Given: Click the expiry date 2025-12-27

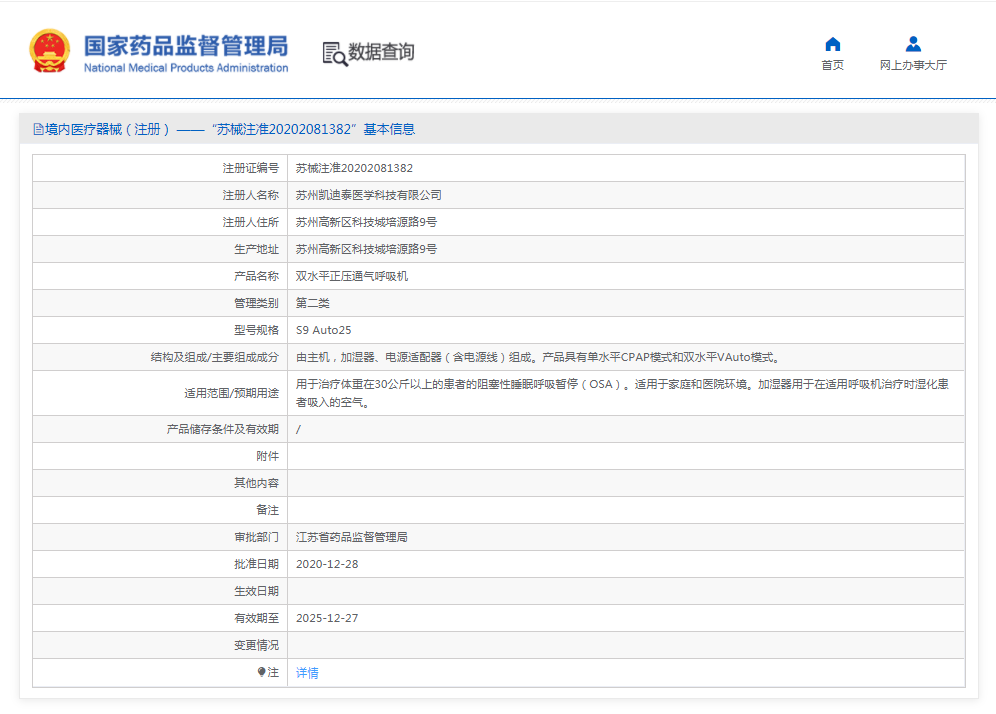Looking at the screenshot, I should pyautogui.click(x=327, y=618).
